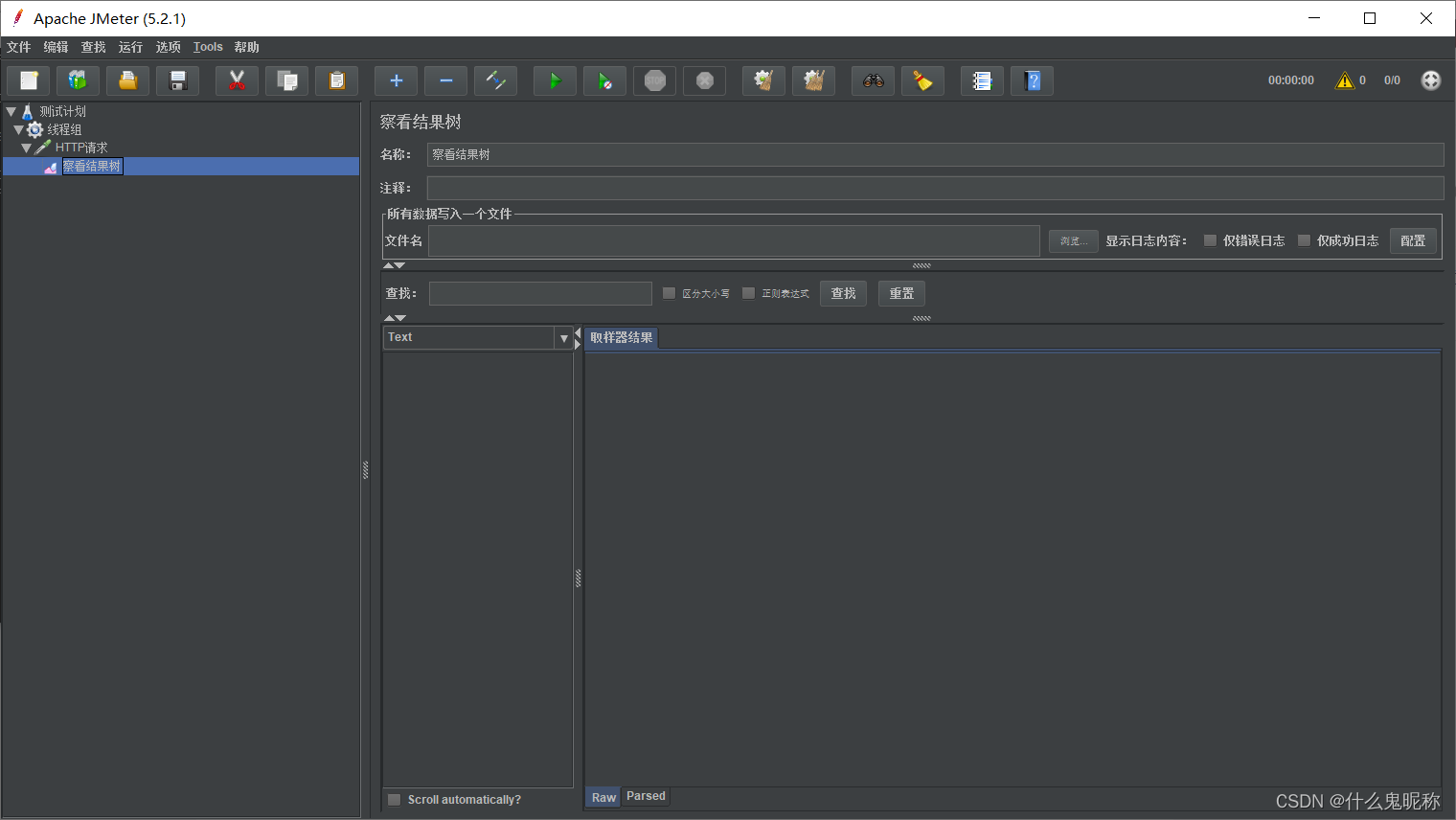The height and width of the screenshot is (820, 1456).
Task: Click the 查找 search button
Action: tap(843, 293)
